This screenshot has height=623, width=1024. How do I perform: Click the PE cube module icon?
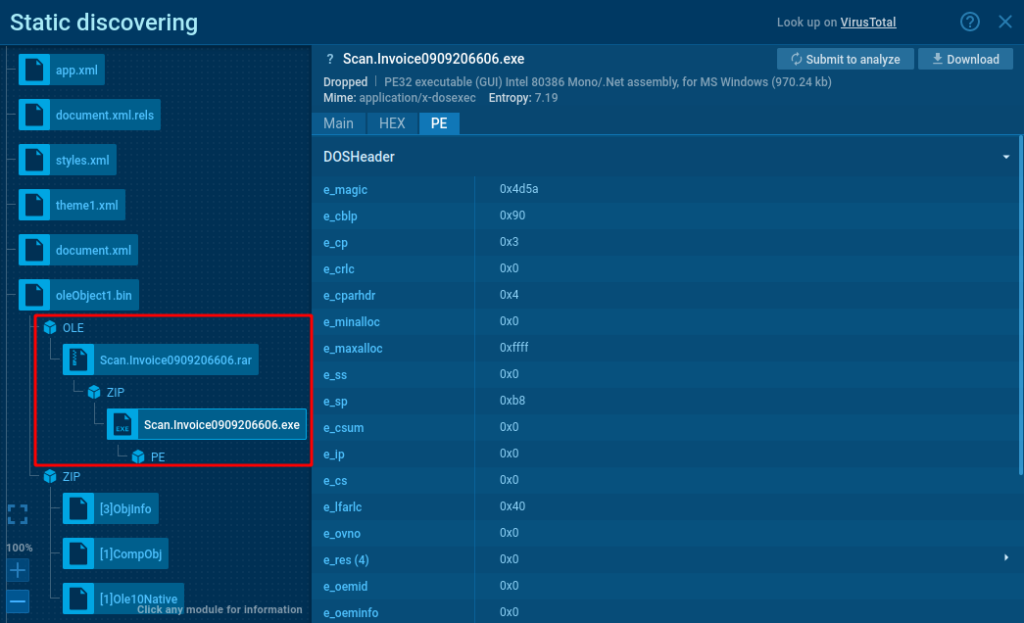[x=138, y=456]
